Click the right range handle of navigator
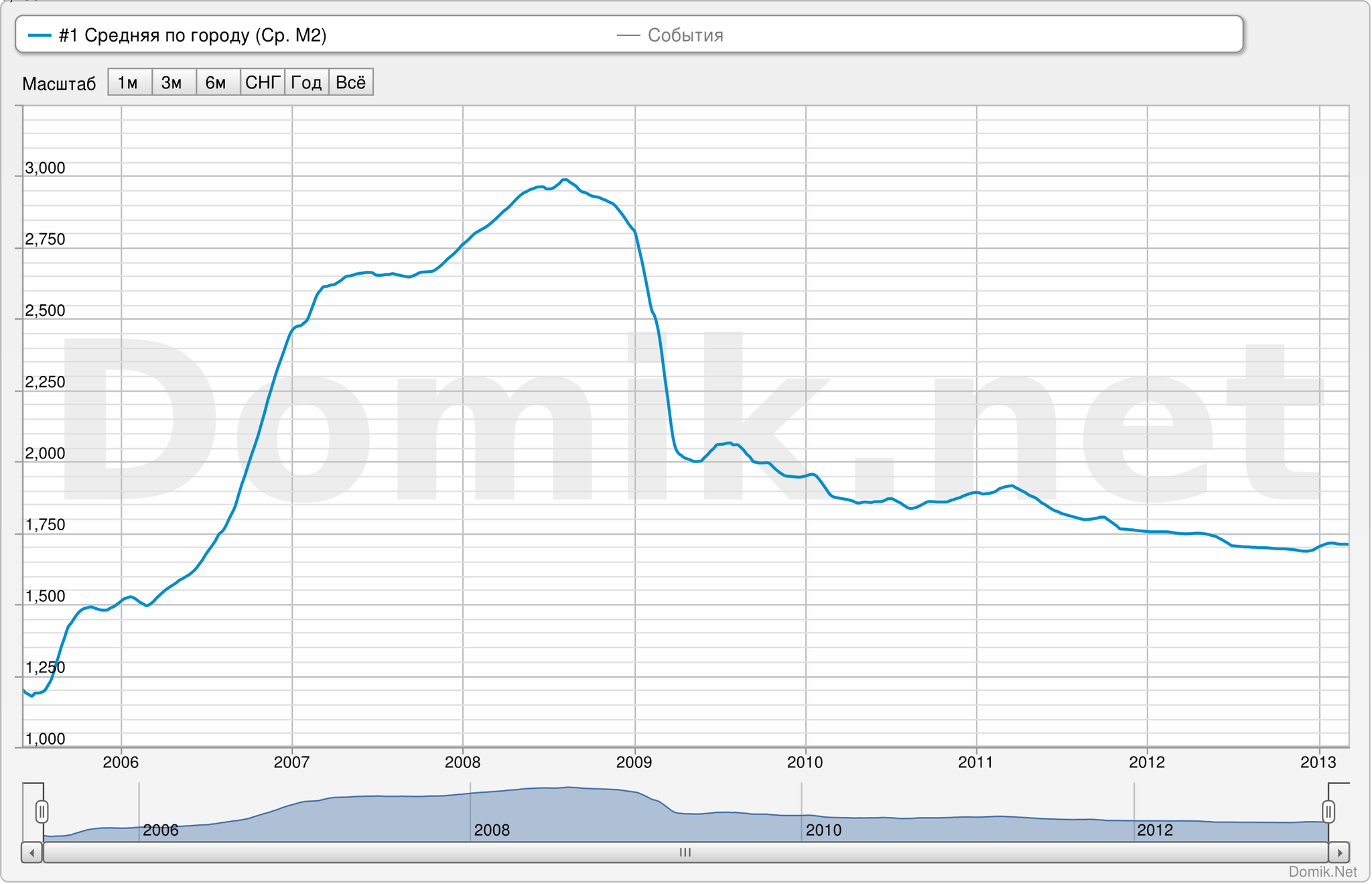The height and width of the screenshot is (884, 1372). tap(1328, 812)
